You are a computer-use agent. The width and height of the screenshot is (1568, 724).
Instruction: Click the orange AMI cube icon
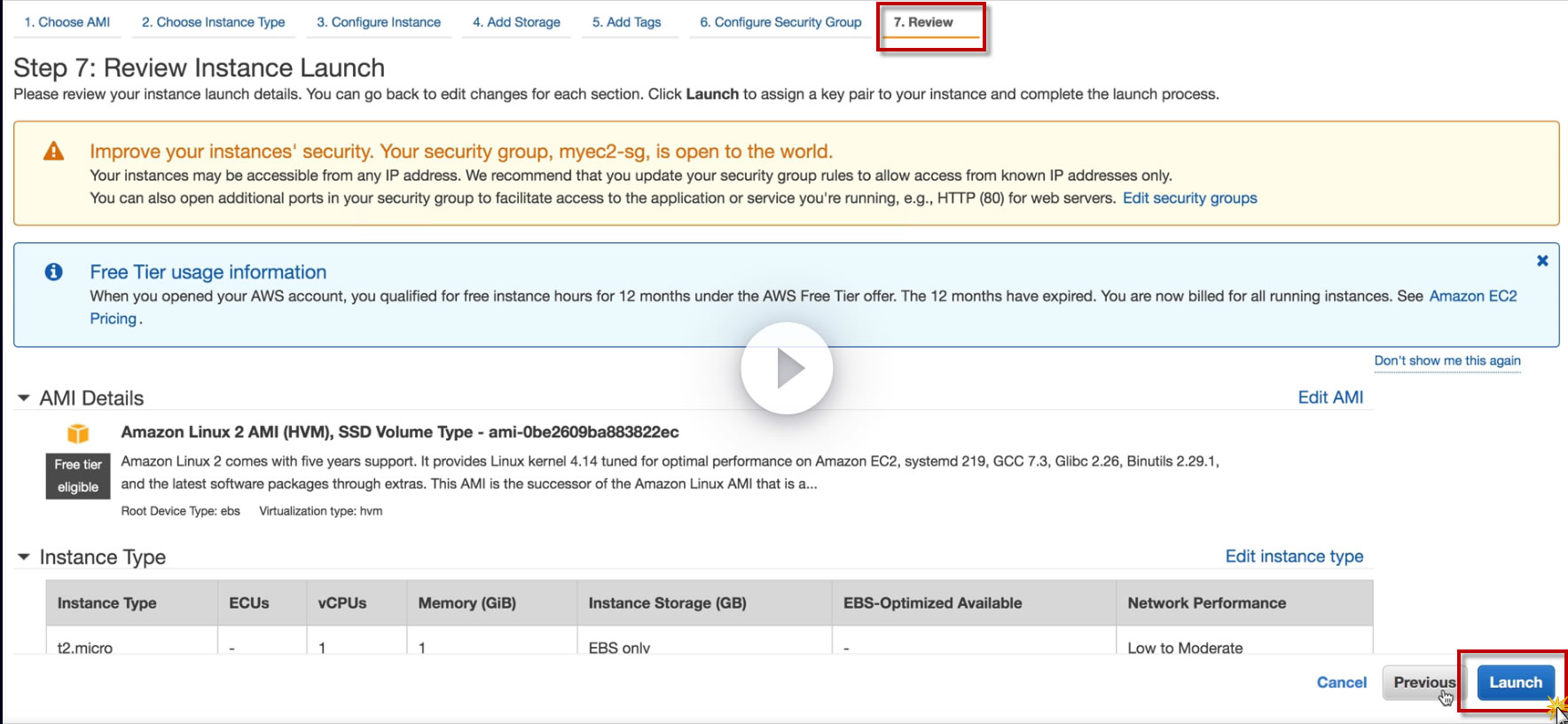78,433
